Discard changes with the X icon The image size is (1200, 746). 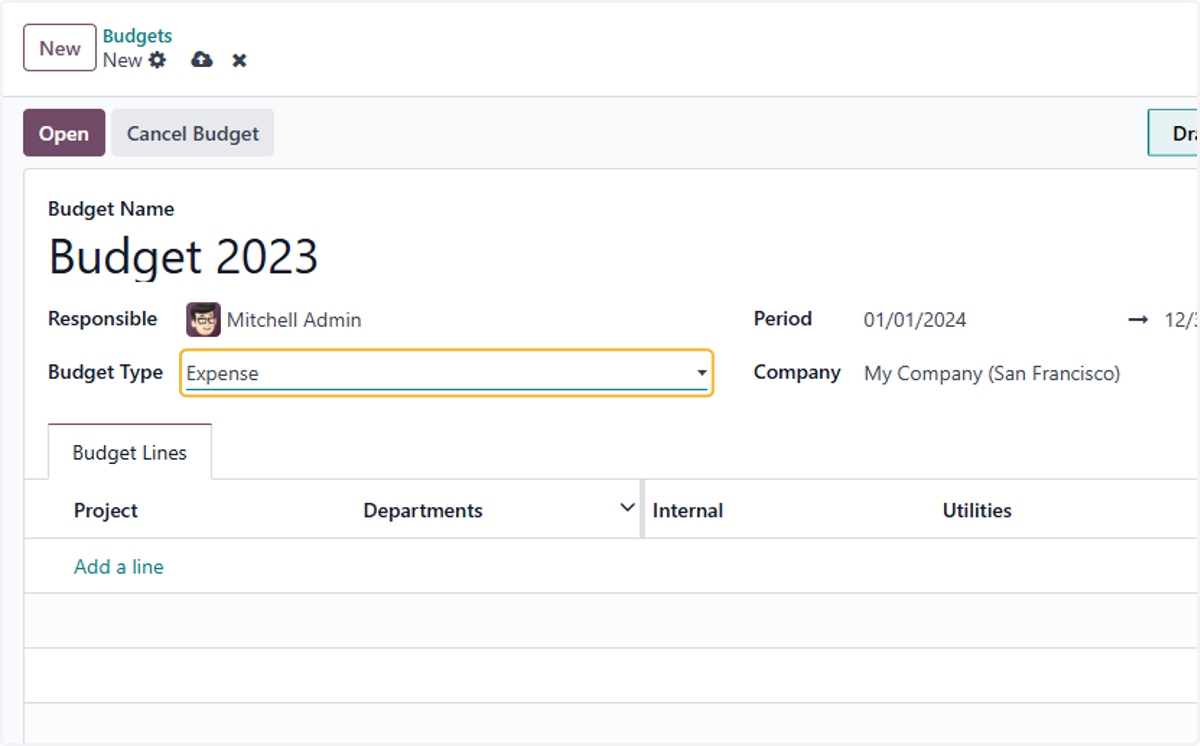coord(240,61)
